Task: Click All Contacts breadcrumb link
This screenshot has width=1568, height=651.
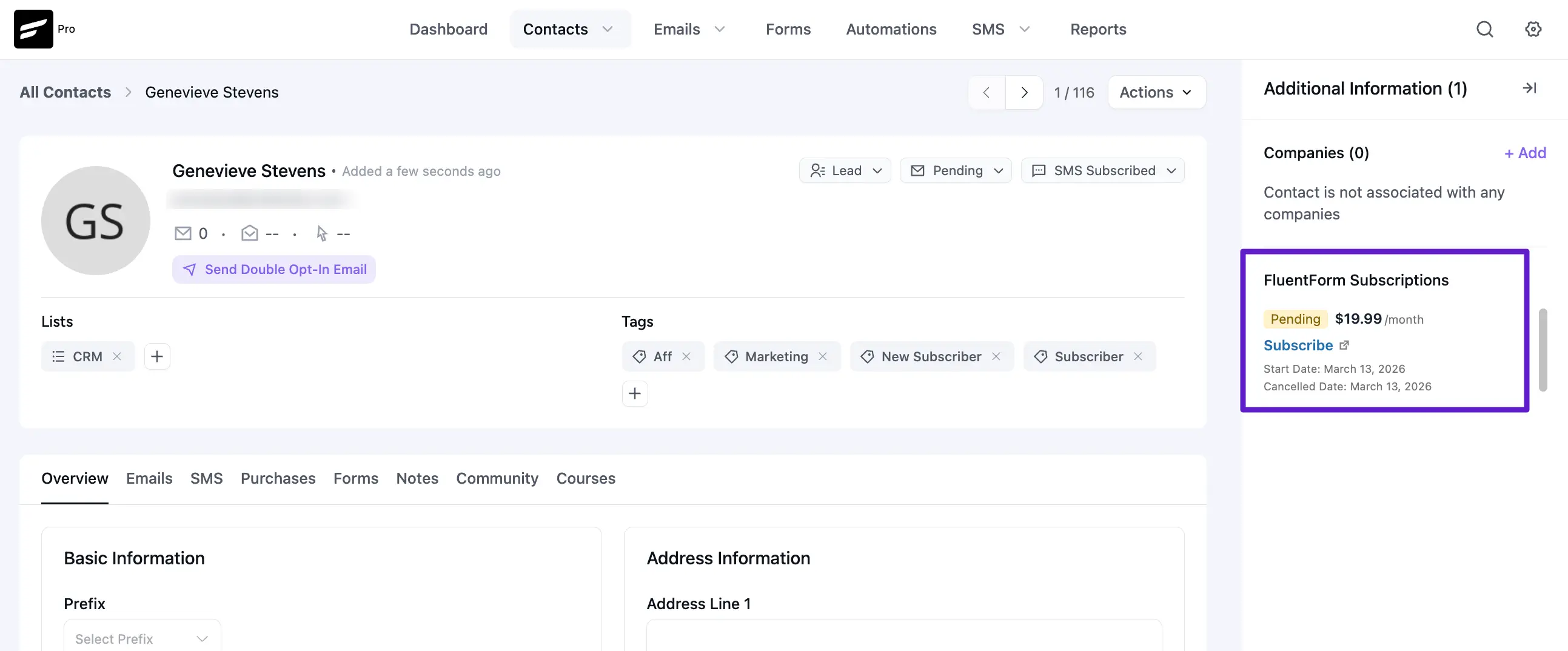Action: pyautogui.click(x=65, y=93)
